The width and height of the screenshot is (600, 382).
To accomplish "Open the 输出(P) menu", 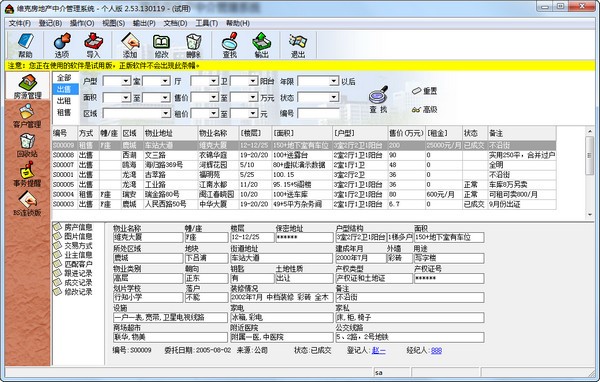I will [144, 23].
